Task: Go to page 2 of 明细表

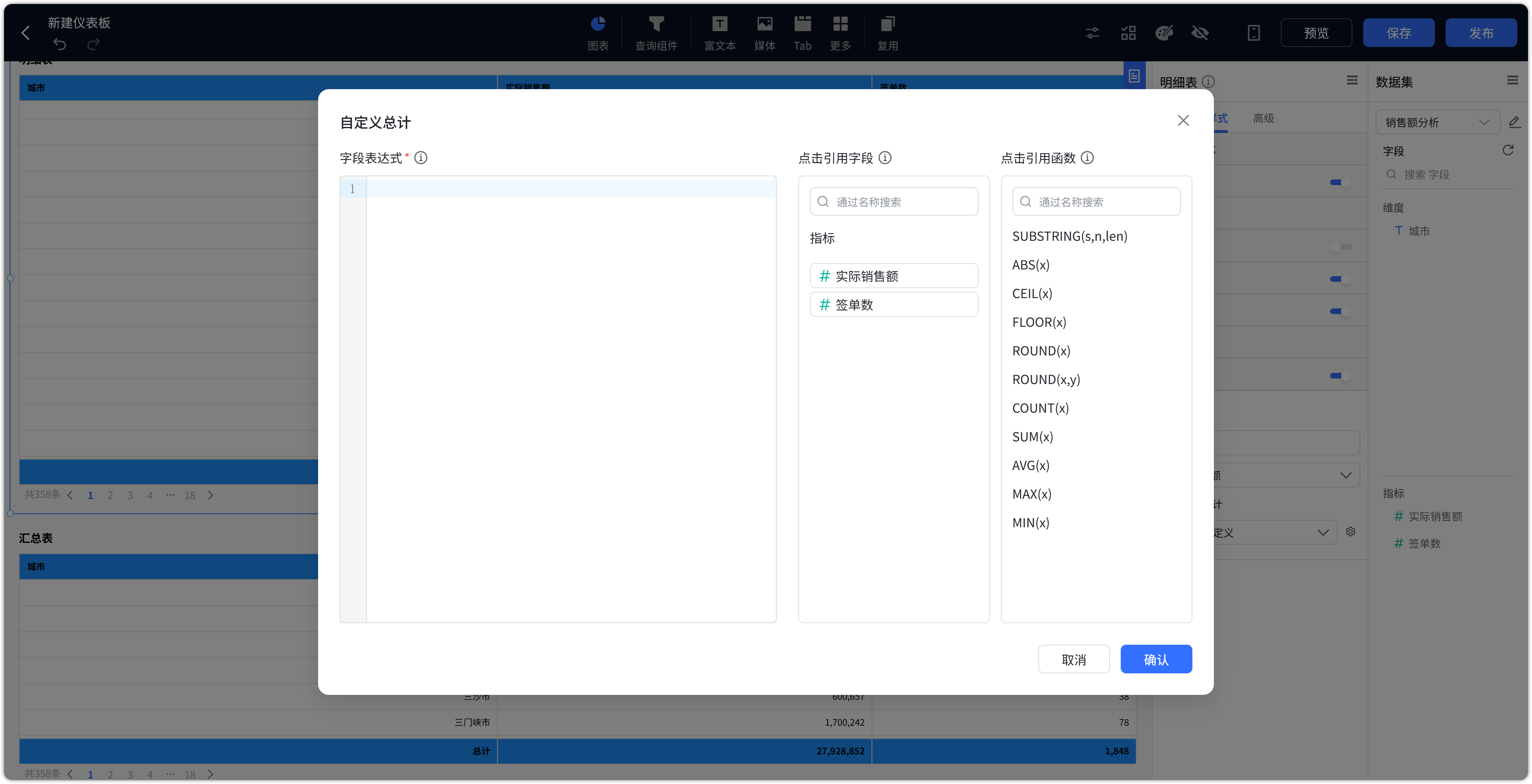Action: [x=110, y=495]
